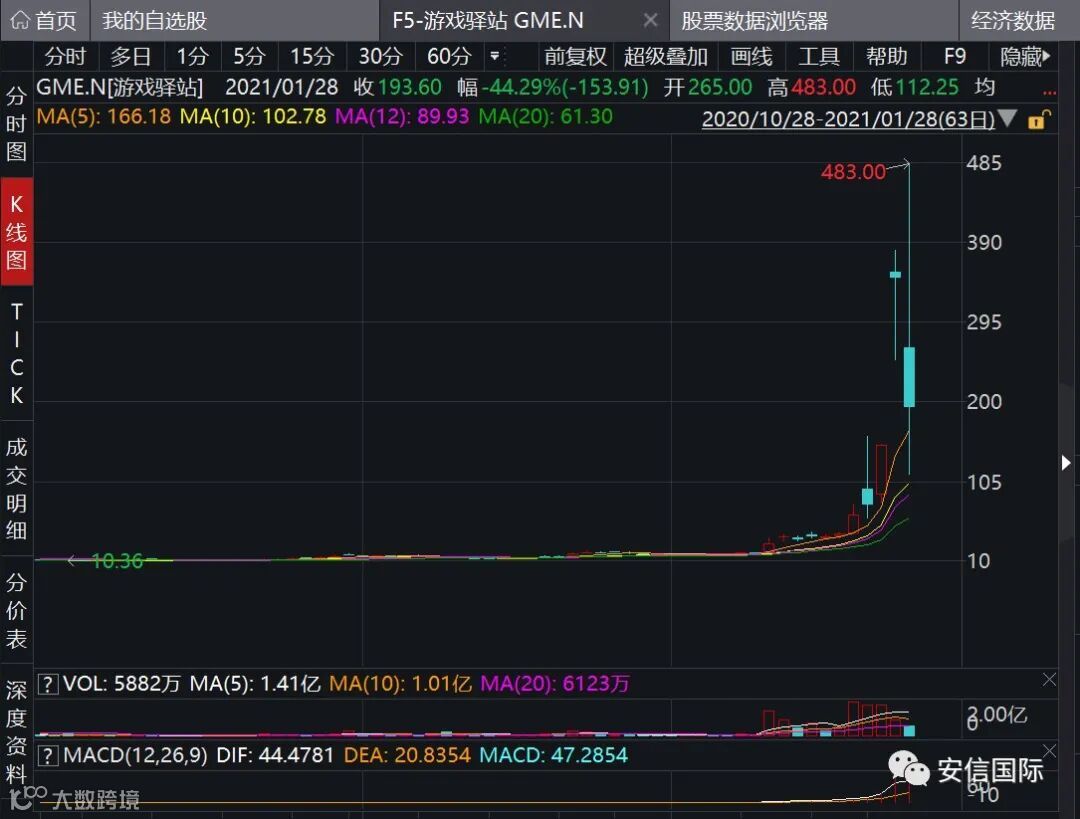
Task: Click the VOL: 5882万 label
Action: 121,684
